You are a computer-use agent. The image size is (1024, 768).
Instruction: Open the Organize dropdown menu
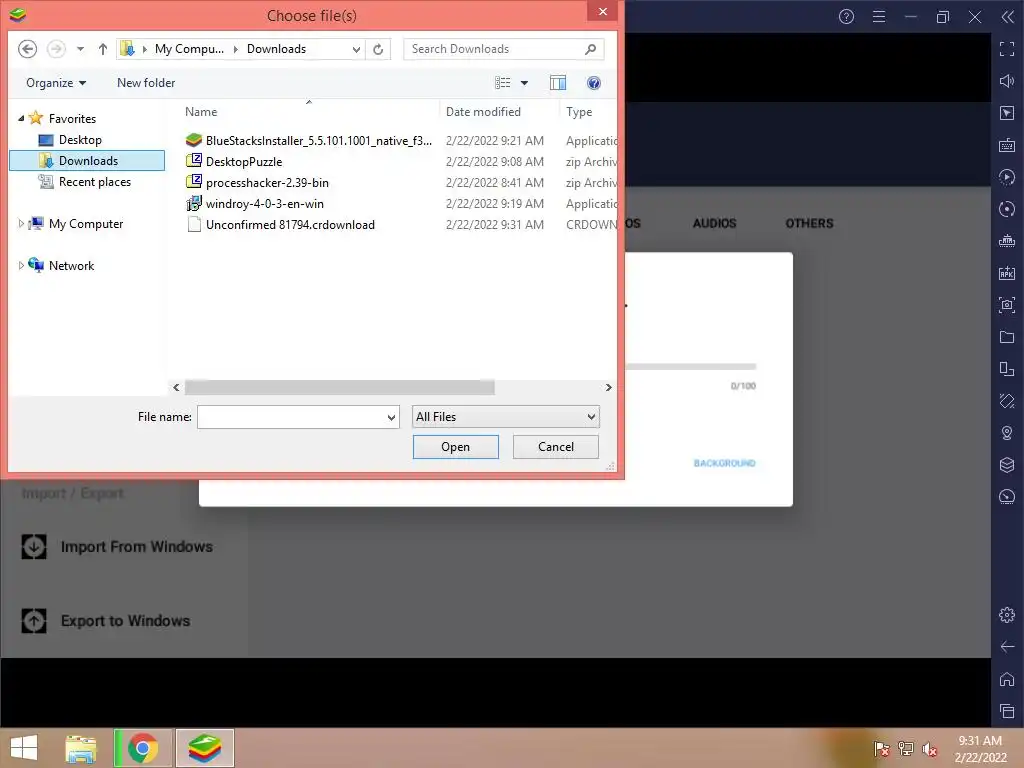(x=56, y=83)
